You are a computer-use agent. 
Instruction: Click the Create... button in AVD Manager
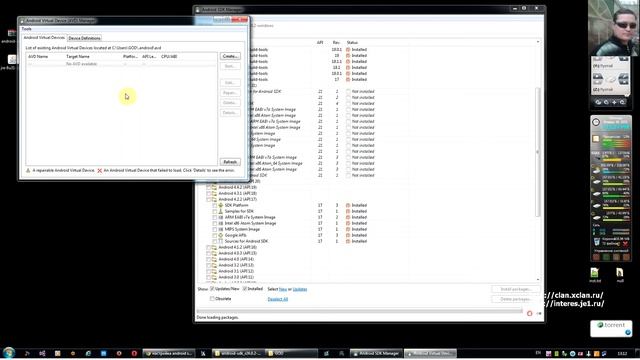click(230, 56)
